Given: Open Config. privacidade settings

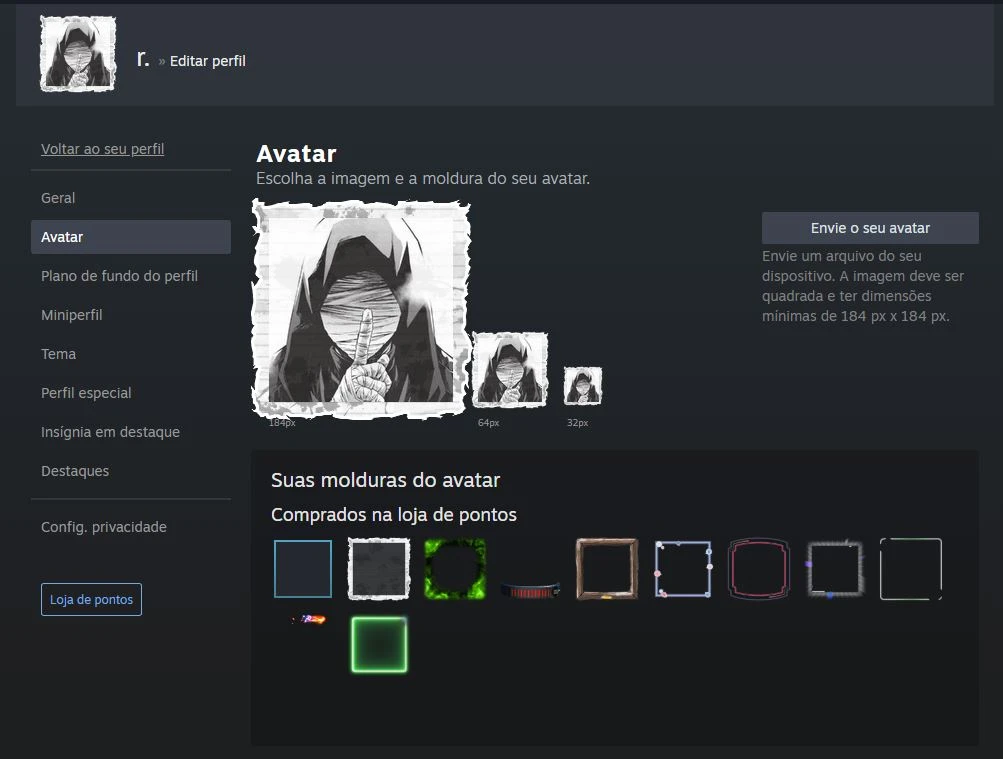Looking at the screenshot, I should [103, 527].
